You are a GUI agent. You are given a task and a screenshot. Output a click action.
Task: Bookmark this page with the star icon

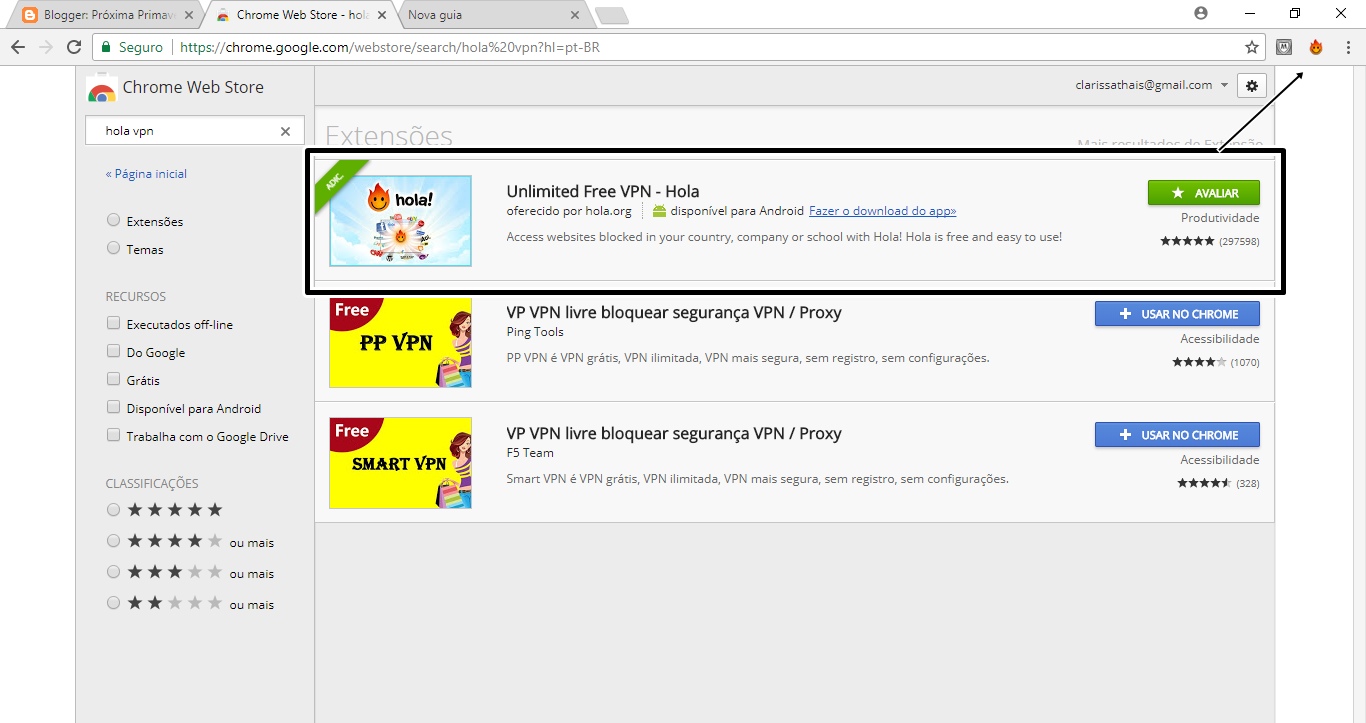point(1251,47)
